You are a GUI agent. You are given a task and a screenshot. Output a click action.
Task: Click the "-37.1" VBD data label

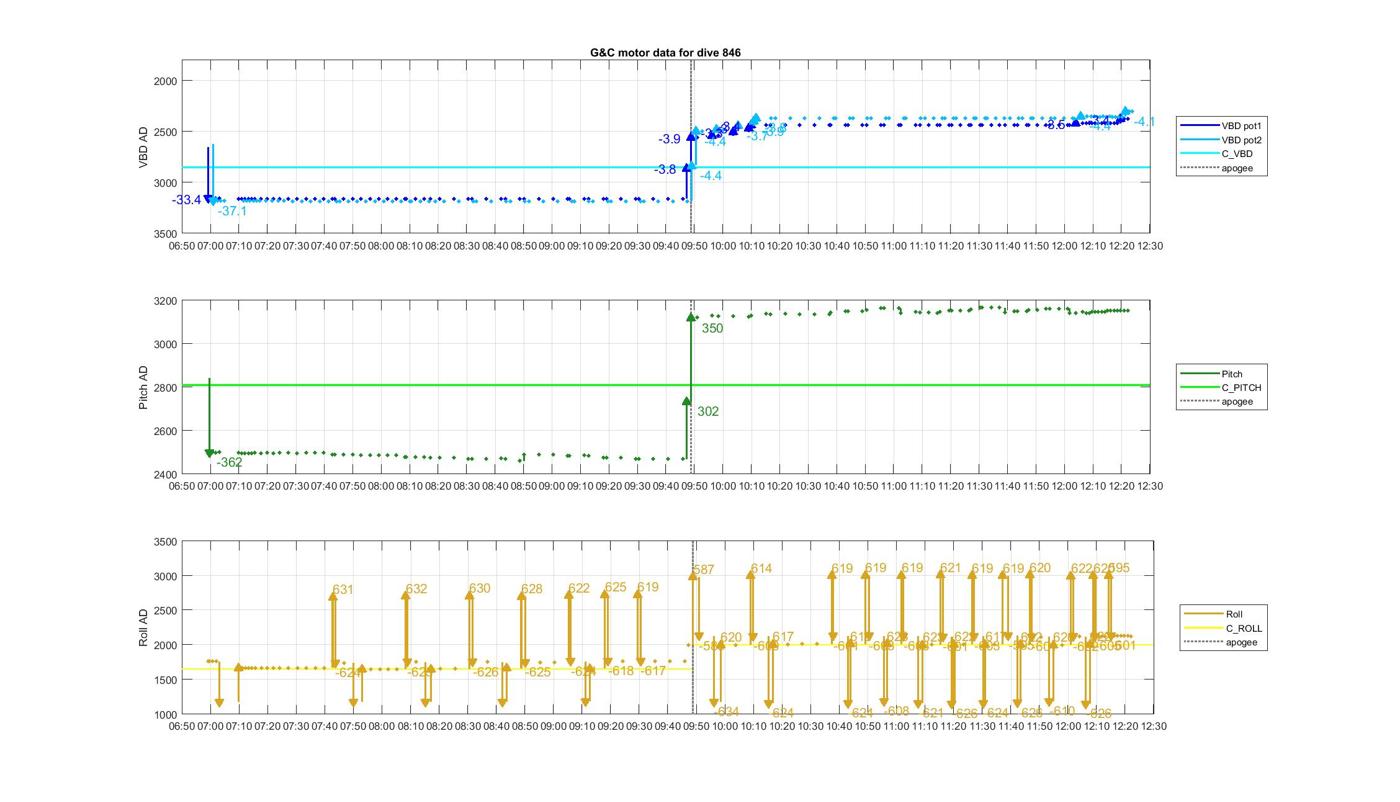[232, 211]
